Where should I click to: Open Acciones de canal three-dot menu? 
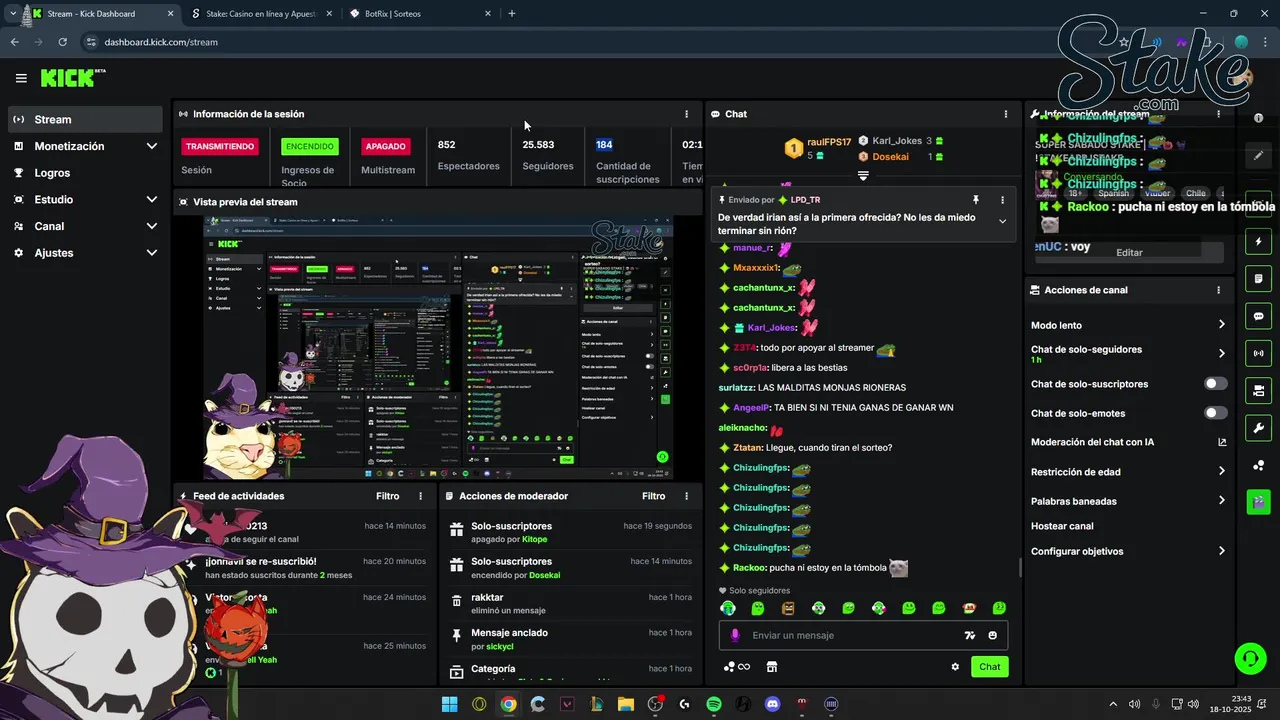[x=1218, y=290]
